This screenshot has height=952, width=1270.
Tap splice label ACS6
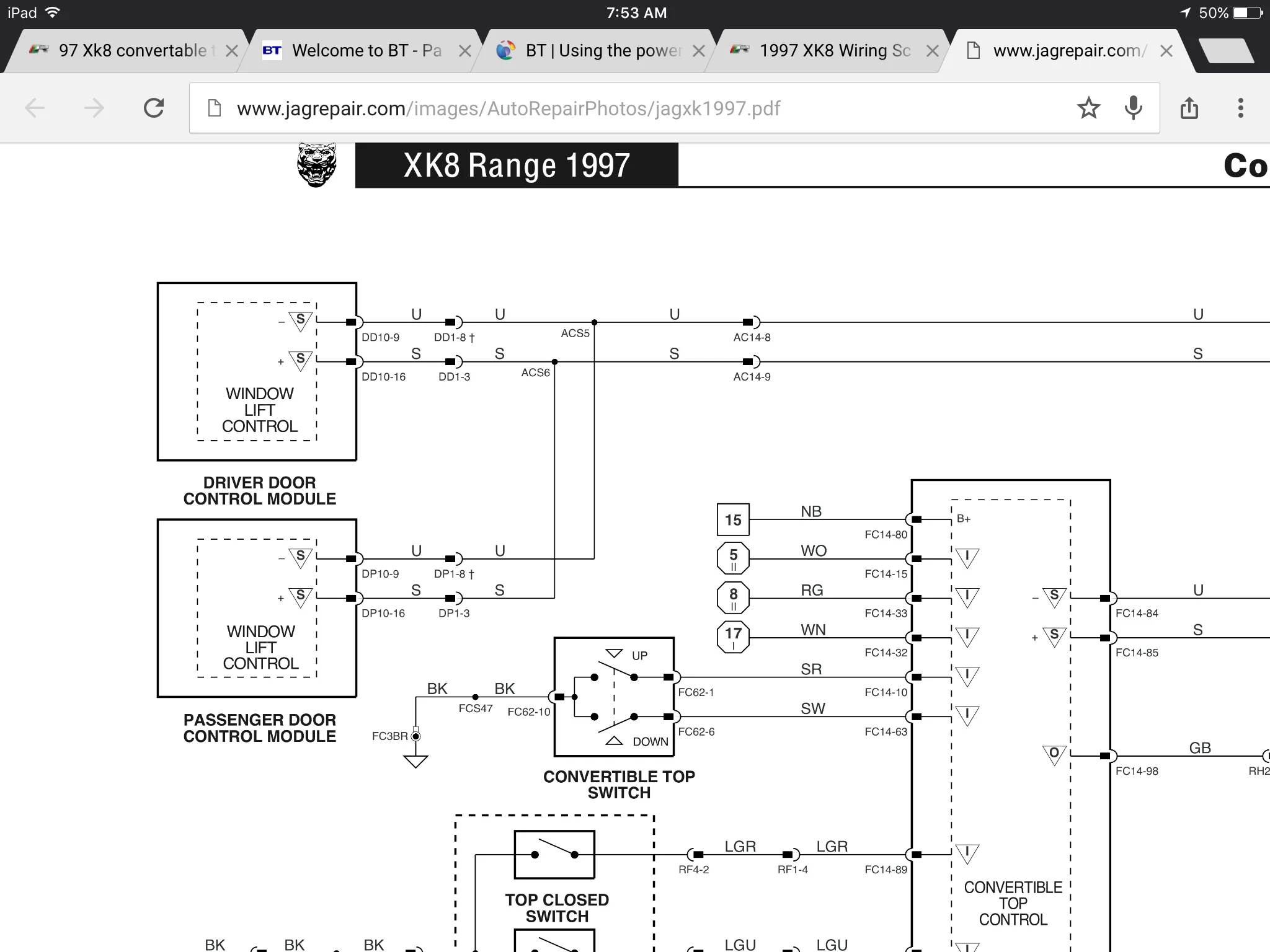tap(535, 372)
